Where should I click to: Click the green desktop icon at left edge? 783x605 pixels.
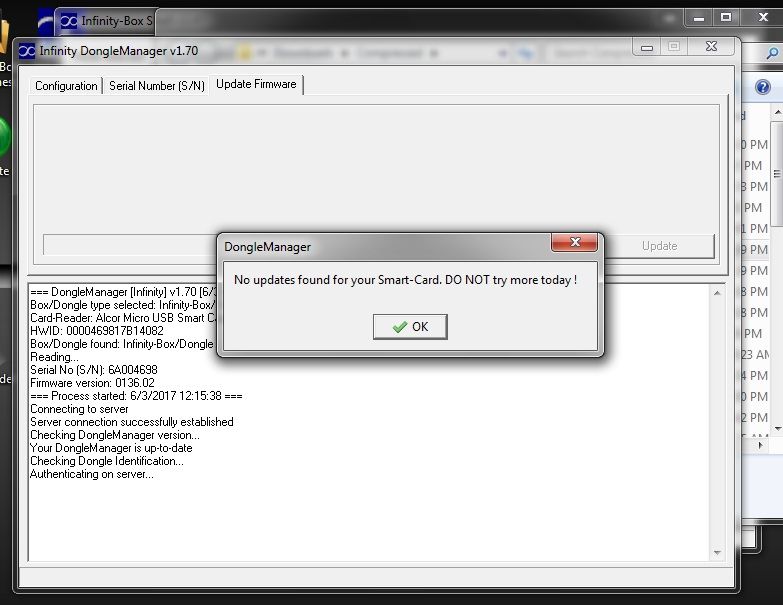tap(4, 137)
